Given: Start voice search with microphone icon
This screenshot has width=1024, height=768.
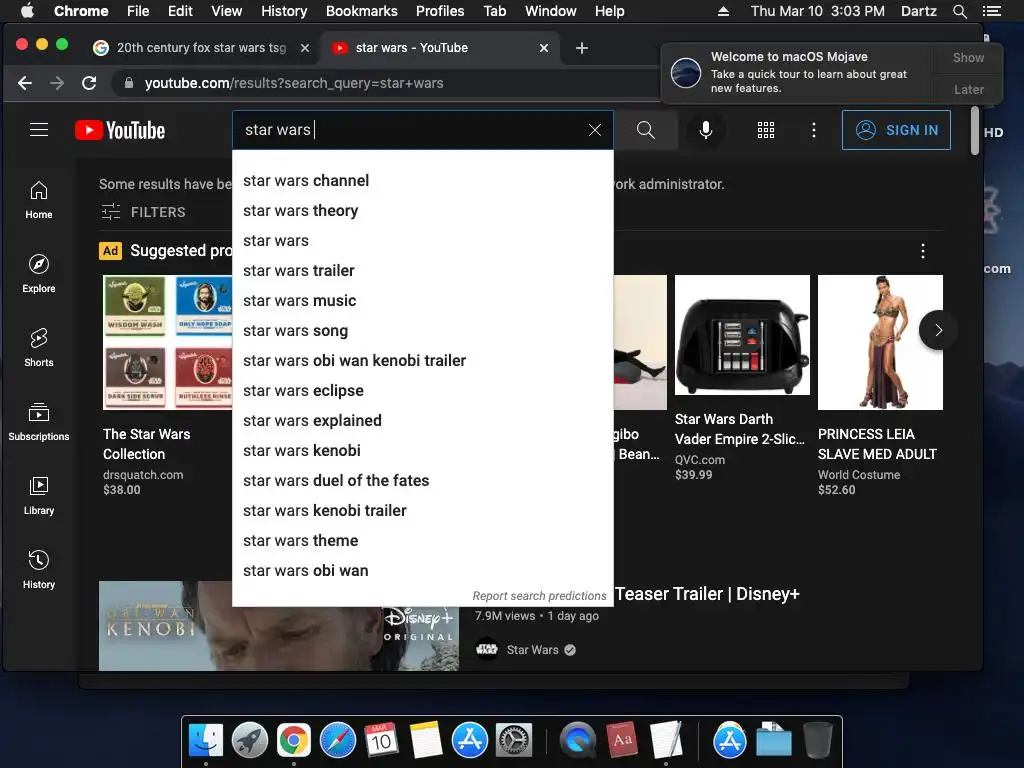Looking at the screenshot, I should (705, 130).
